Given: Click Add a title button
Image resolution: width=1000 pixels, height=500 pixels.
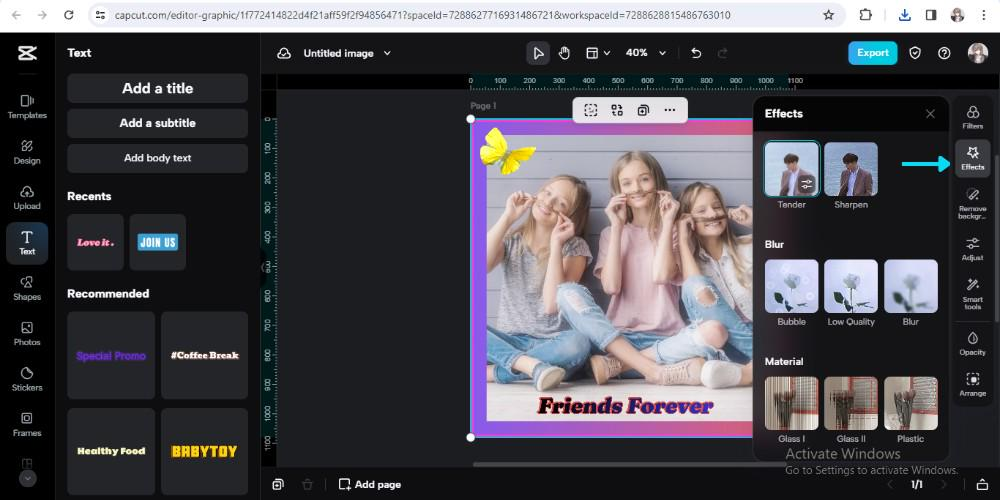Looking at the screenshot, I should (x=157, y=88).
